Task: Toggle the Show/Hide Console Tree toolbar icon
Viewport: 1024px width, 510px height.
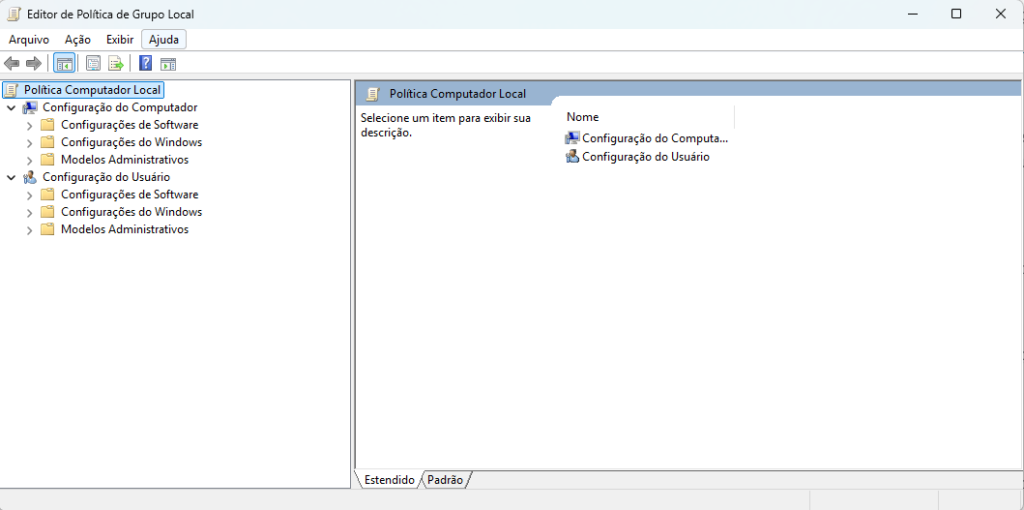Action: click(x=64, y=63)
